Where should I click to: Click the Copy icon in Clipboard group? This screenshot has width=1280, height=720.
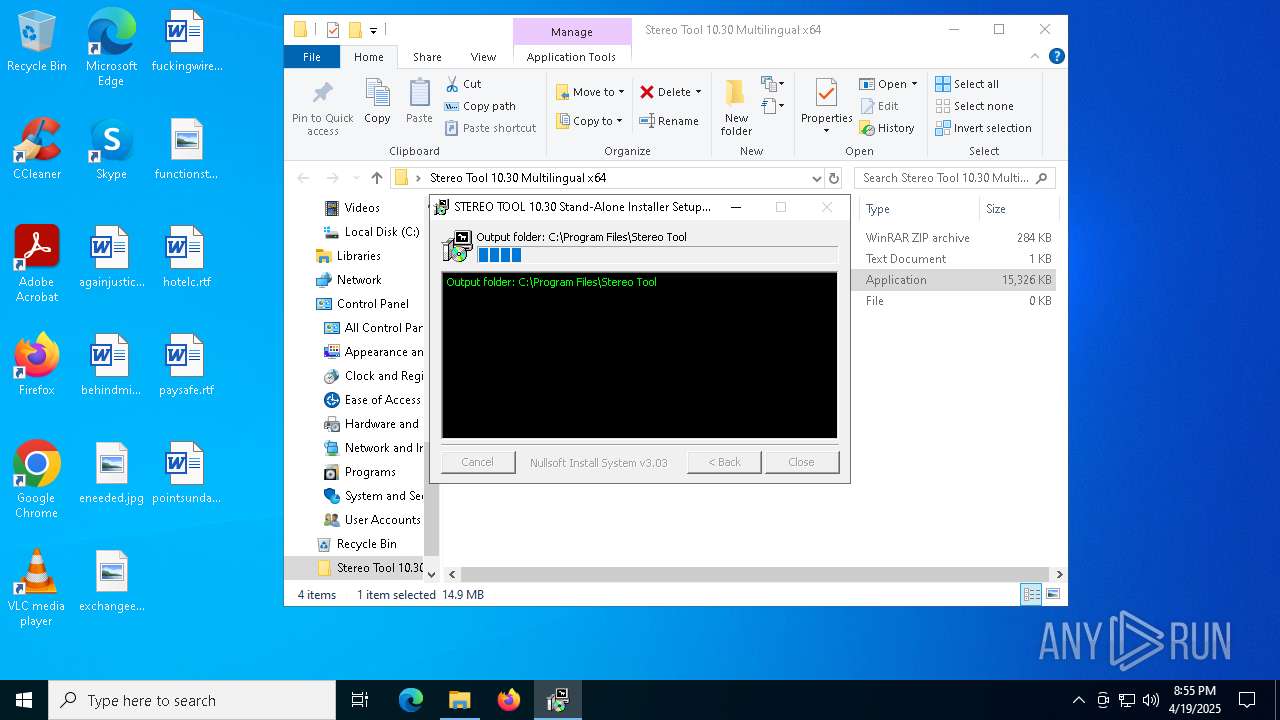(377, 94)
